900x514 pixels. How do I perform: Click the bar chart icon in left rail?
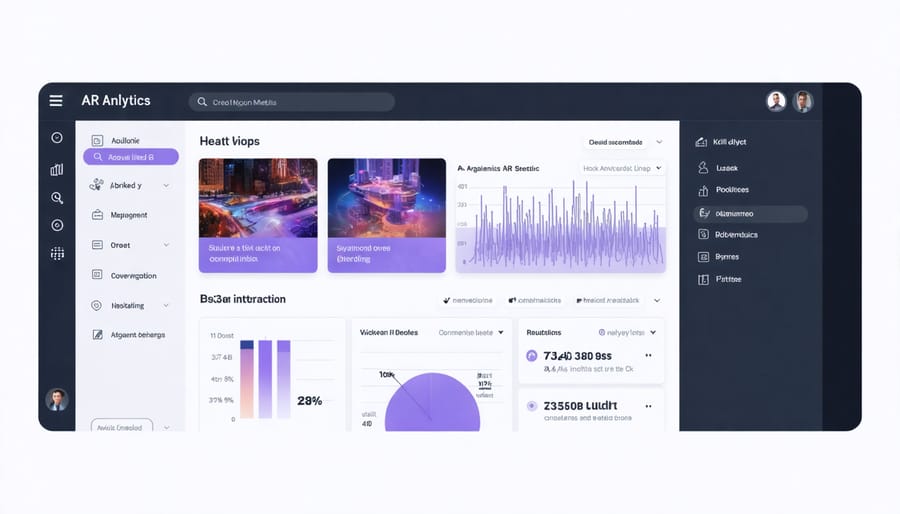click(57, 169)
